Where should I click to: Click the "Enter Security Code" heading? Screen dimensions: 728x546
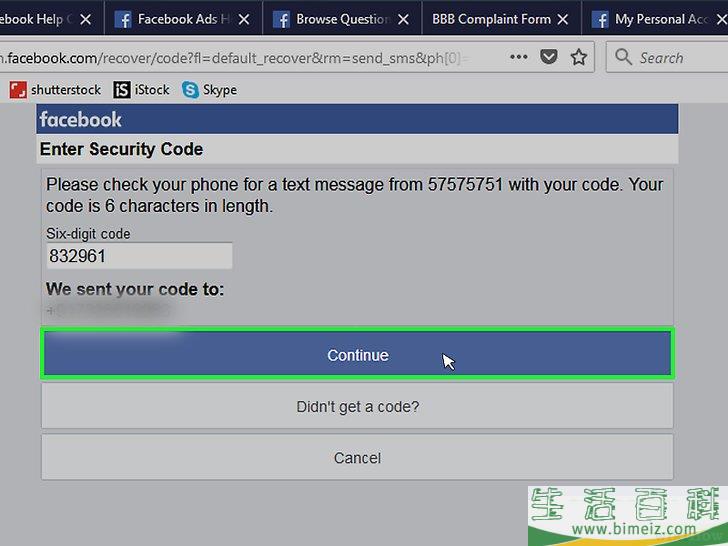(121, 149)
